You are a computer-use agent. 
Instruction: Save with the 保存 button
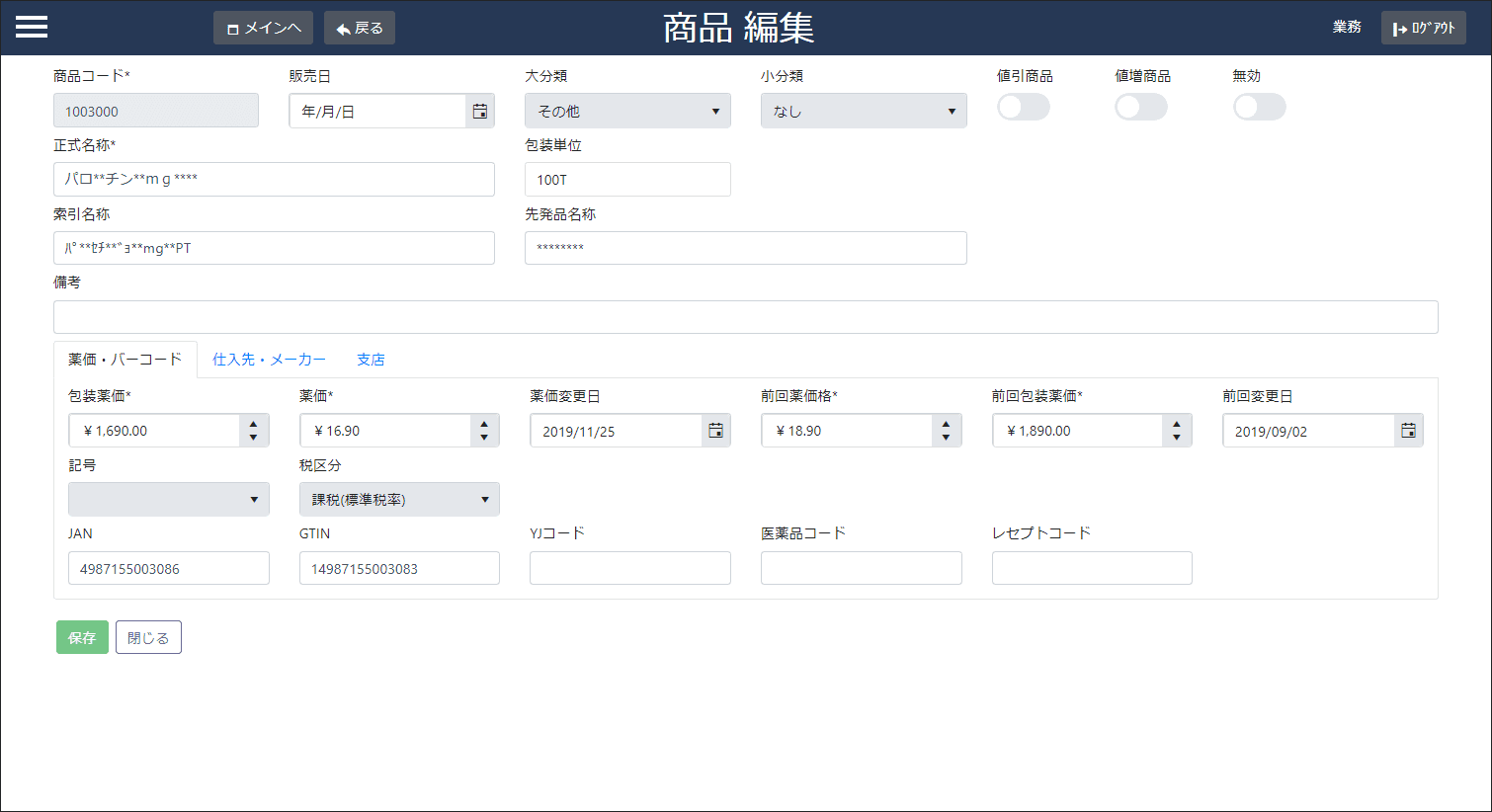pyautogui.click(x=82, y=637)
